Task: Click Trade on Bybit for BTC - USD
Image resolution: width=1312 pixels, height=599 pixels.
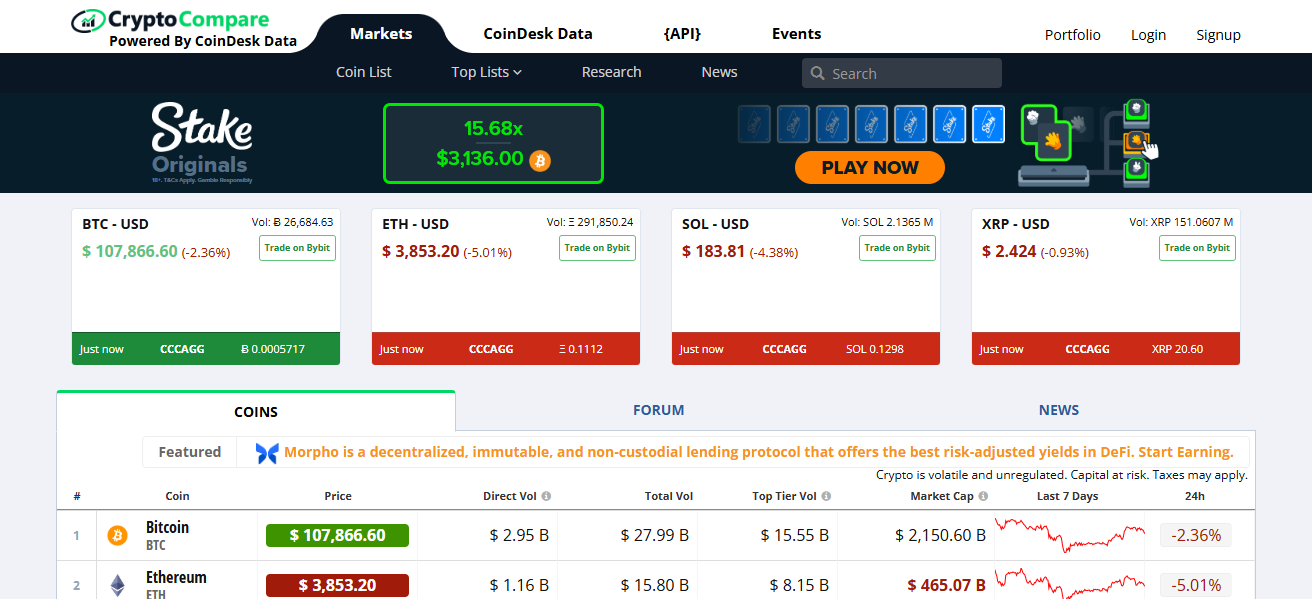Action: click(x=297, y=248)
